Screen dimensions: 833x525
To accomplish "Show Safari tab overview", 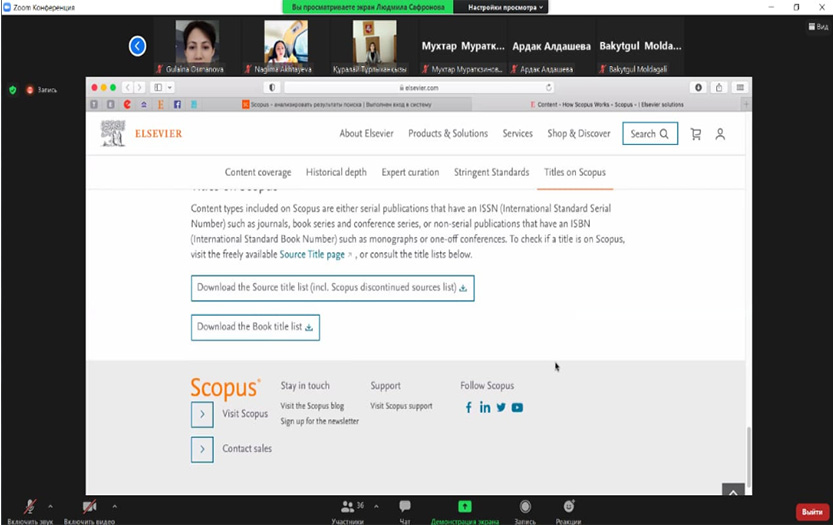I will tap(740, 87).
